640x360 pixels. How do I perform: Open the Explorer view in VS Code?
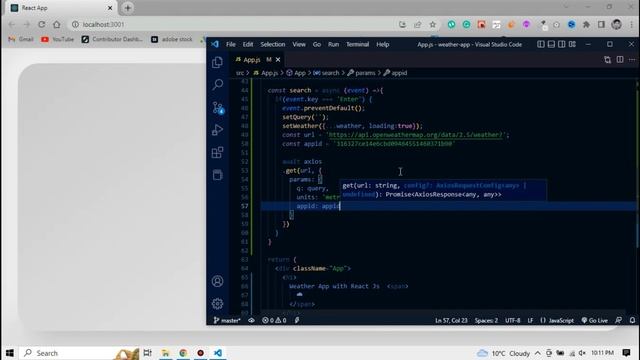pyautogui.click(x=218, y=62)
